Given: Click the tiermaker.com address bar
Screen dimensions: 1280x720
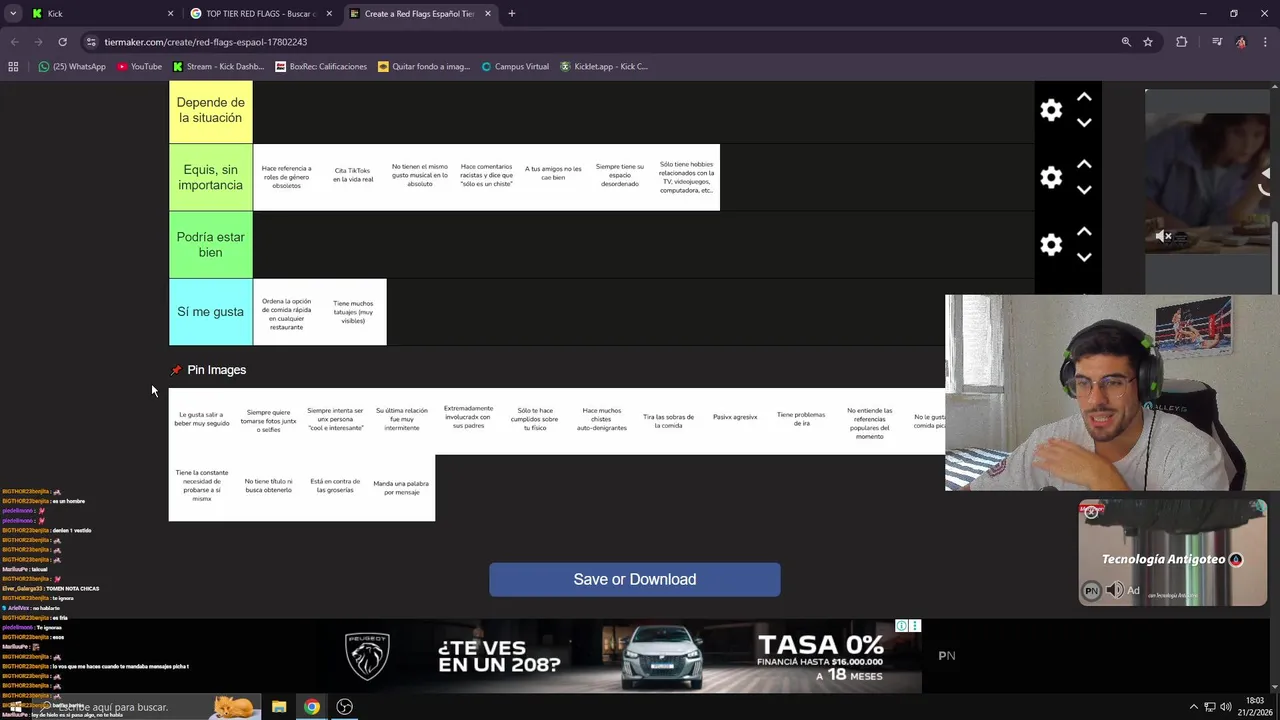Looking at the screenshot, I should tap(600, 42).
